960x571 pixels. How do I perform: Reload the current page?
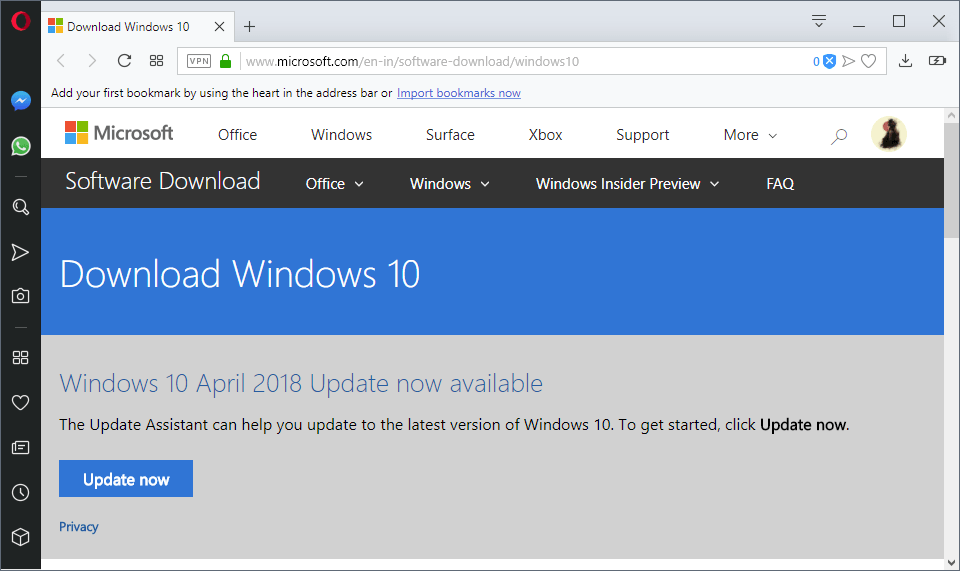124,61
